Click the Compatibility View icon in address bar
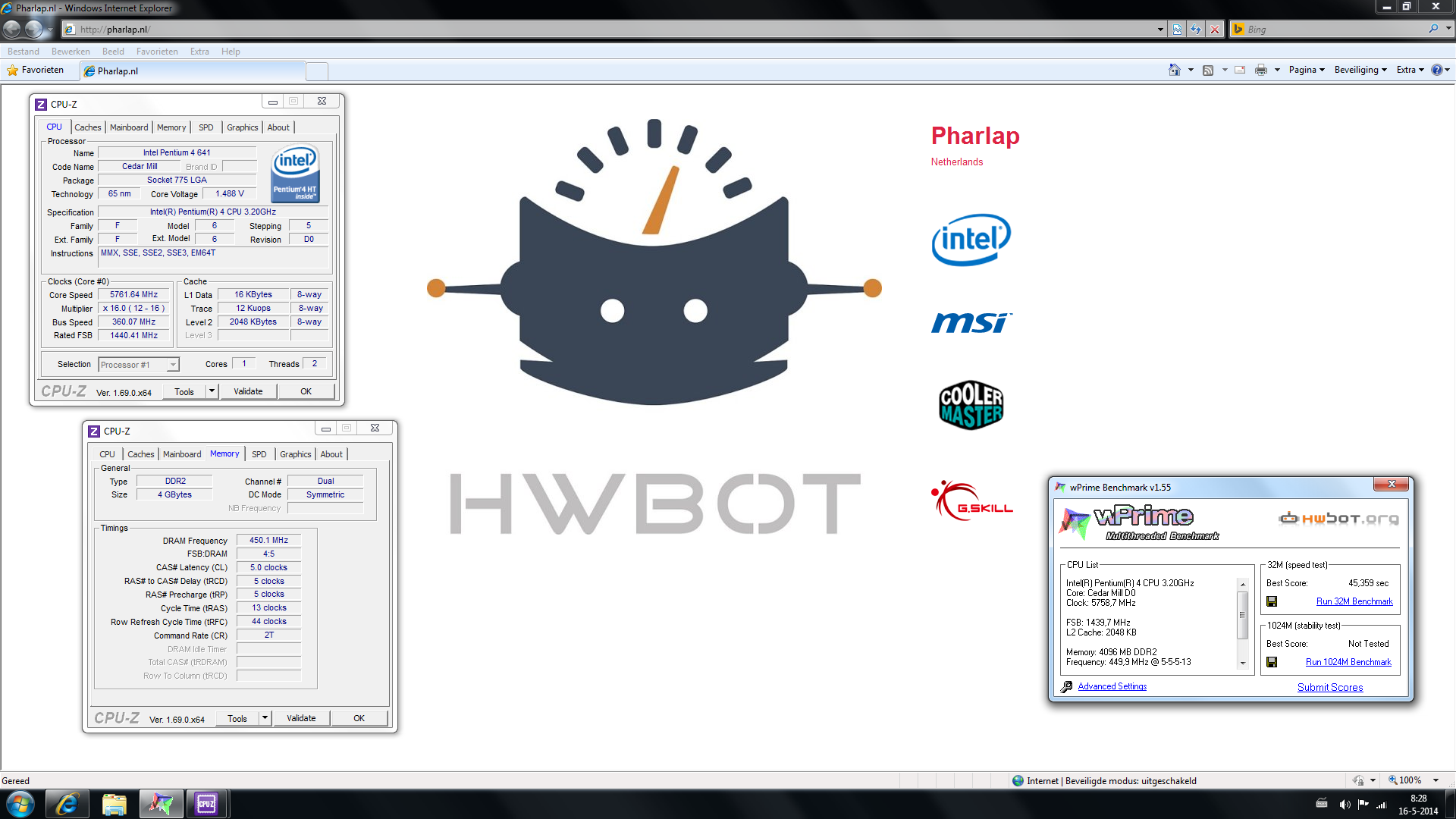1456x819 pixels. pyautogui.click(x=1177, y=30)
